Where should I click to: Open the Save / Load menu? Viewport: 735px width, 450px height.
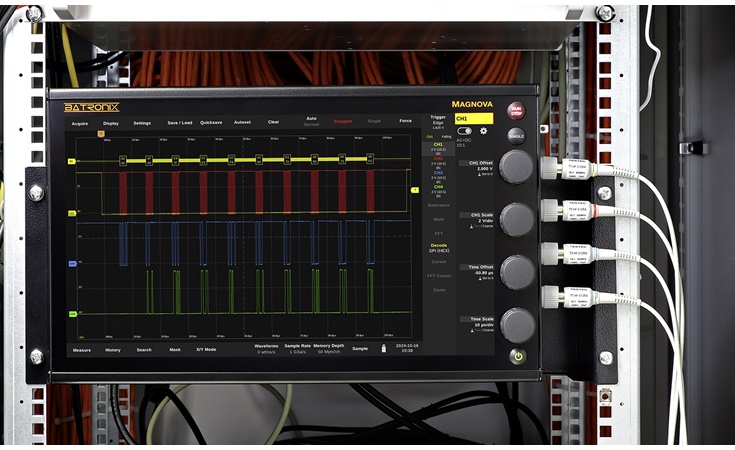tap(180, 123)
